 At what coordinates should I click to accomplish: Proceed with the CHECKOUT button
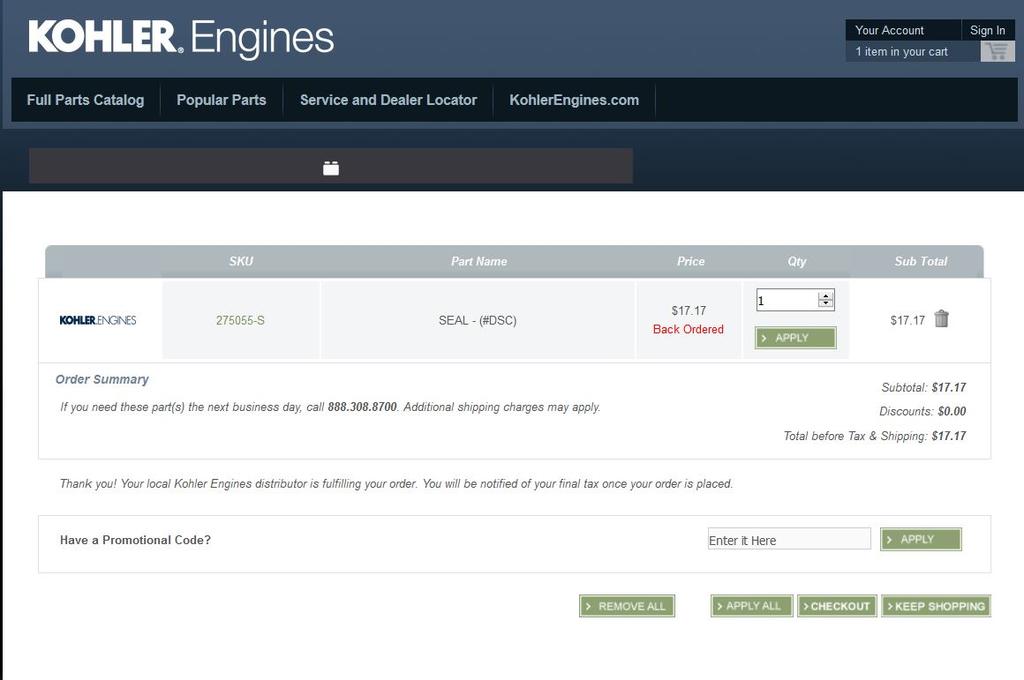[837, 606]
